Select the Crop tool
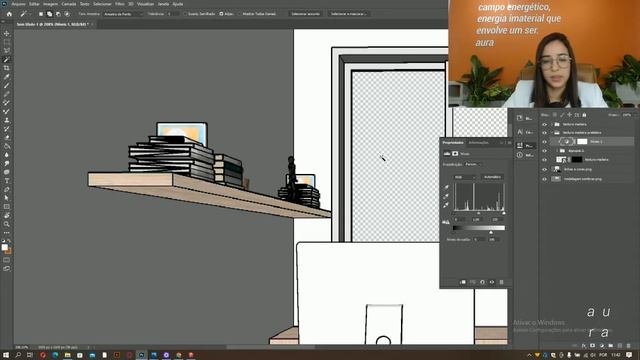Viewport: 640px width, 360px height. (x=7, y=68)
